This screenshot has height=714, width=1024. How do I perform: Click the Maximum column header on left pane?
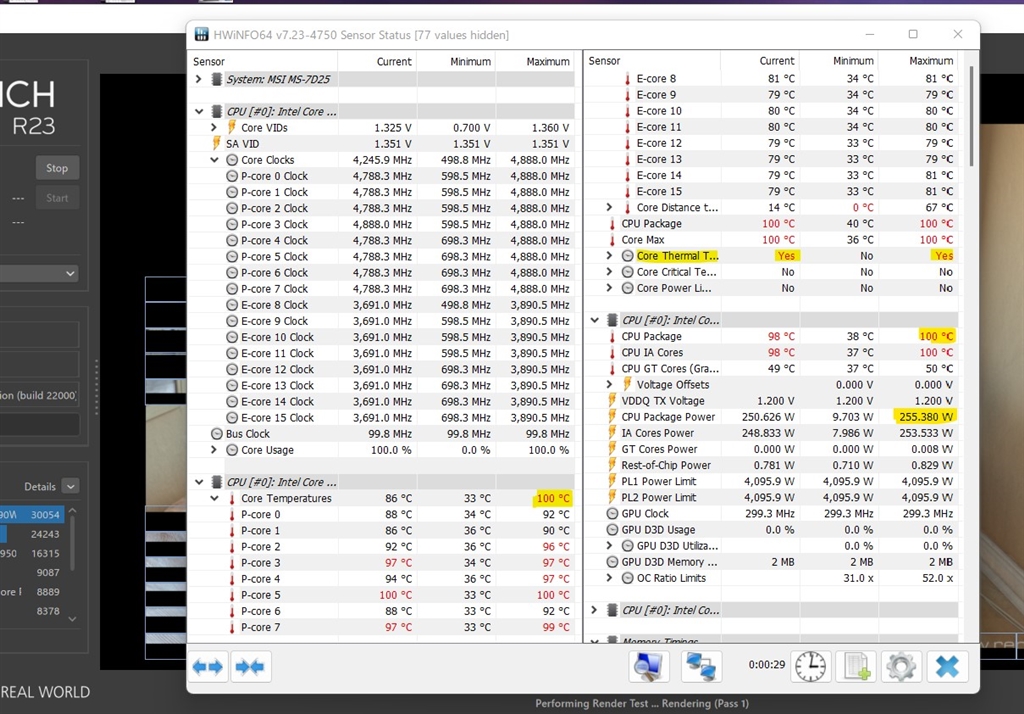547,61
